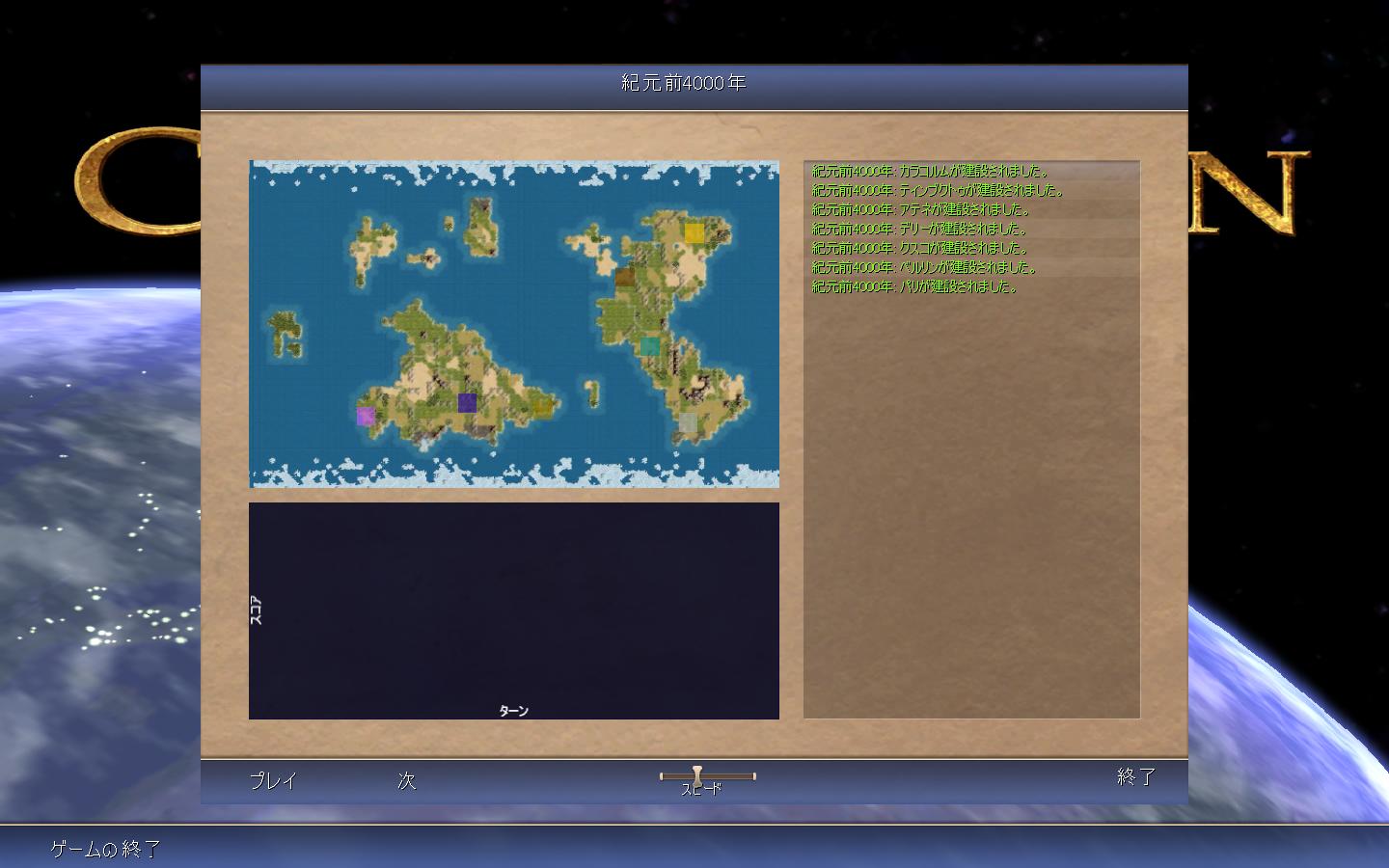
Task: Click the スコア axis label on the graph
Action: coord(256,611)
